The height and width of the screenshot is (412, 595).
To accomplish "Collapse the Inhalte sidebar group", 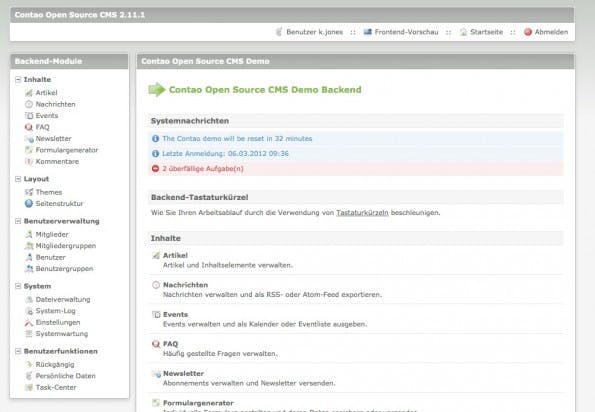I will [18, 79].
